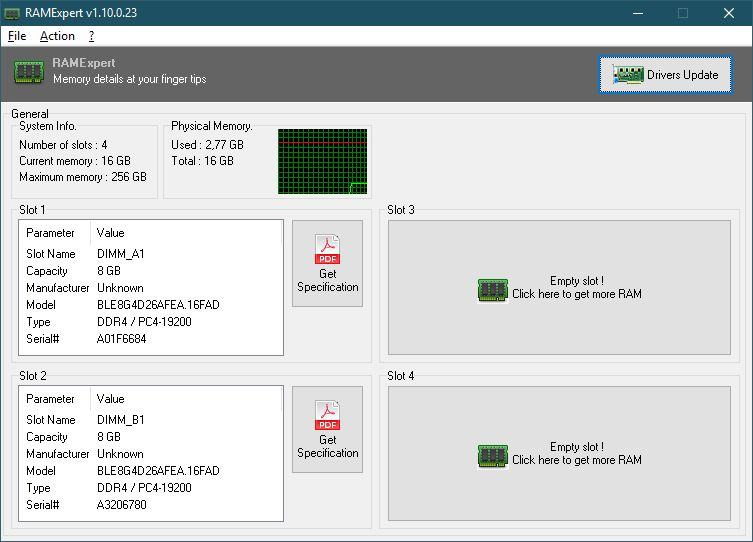Select Slot 1 type DDR4 / PC4-19200
Screen dimensions: 753x542
(144, 322)
